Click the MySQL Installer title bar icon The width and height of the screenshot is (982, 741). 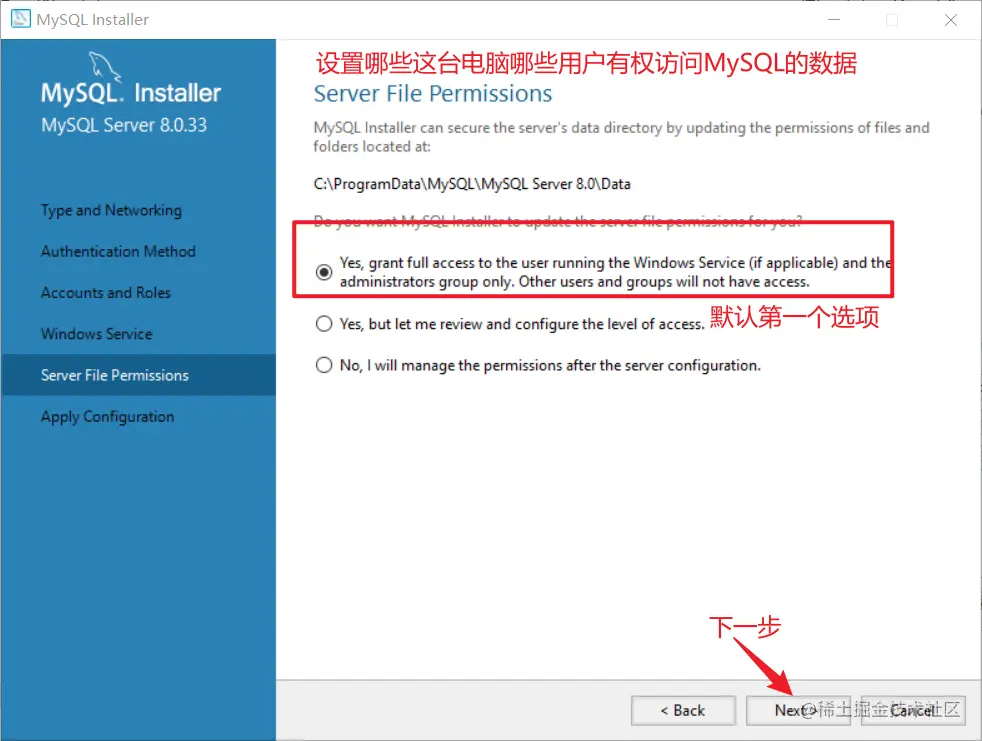pos(21,19)
